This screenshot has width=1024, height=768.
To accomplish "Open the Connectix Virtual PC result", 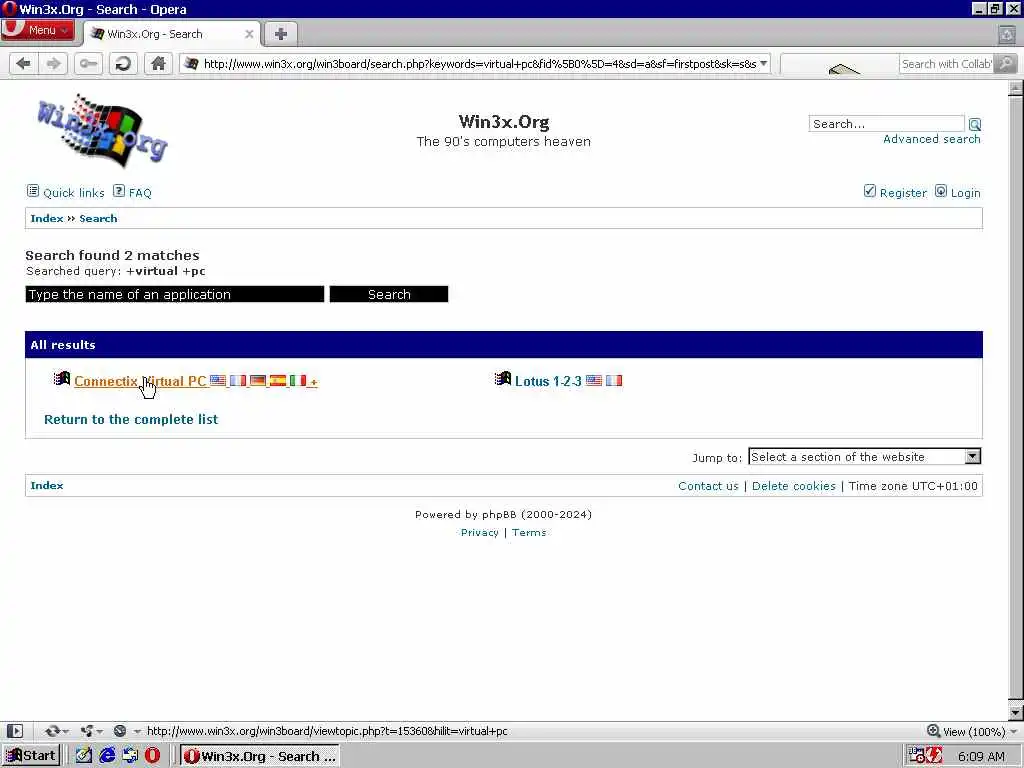I will coord(140,381).
